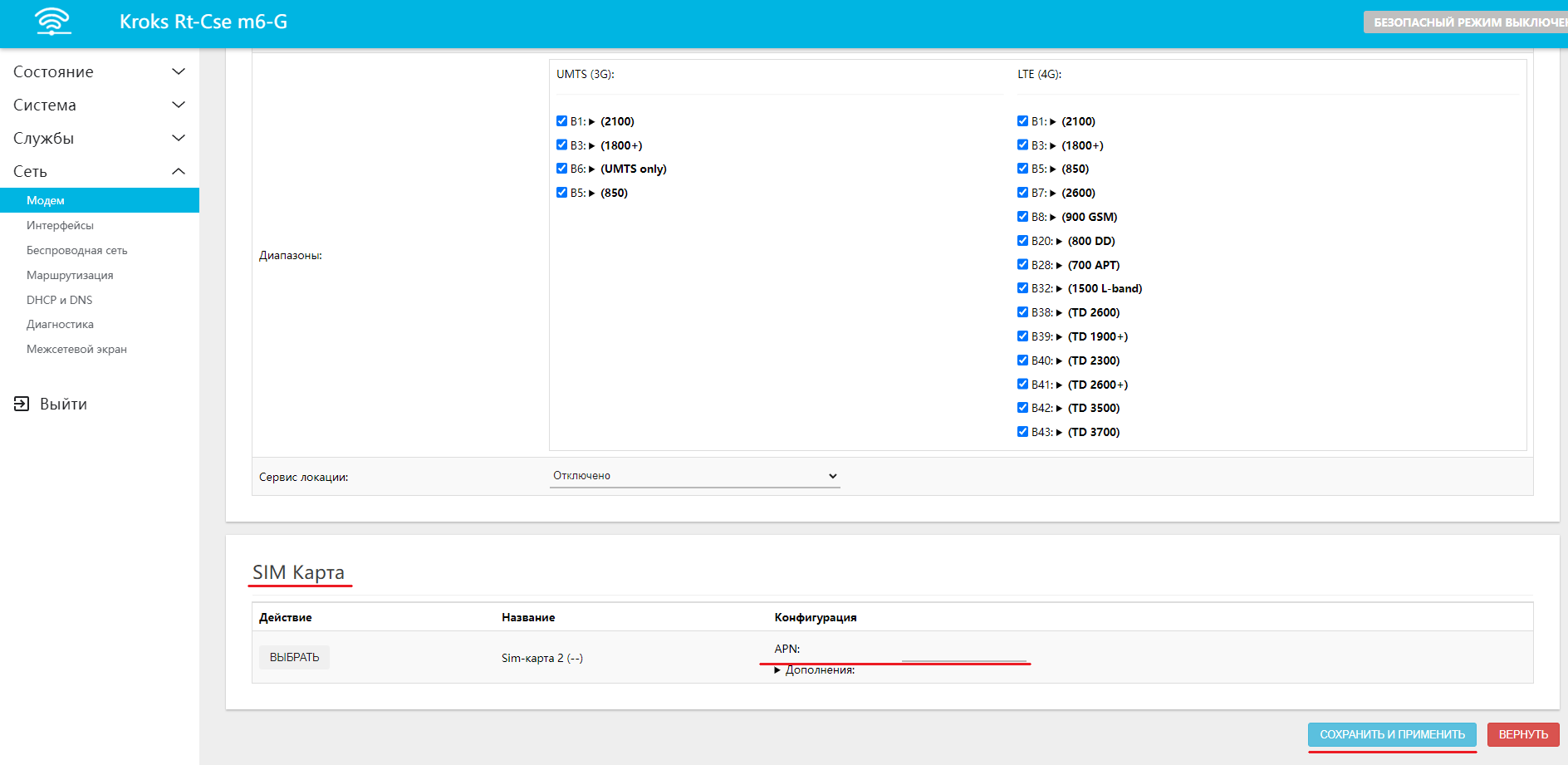This screenshot has height=765, width=1568.
Task: Open the Интерфейсы network page
Action: click(60, 225)
